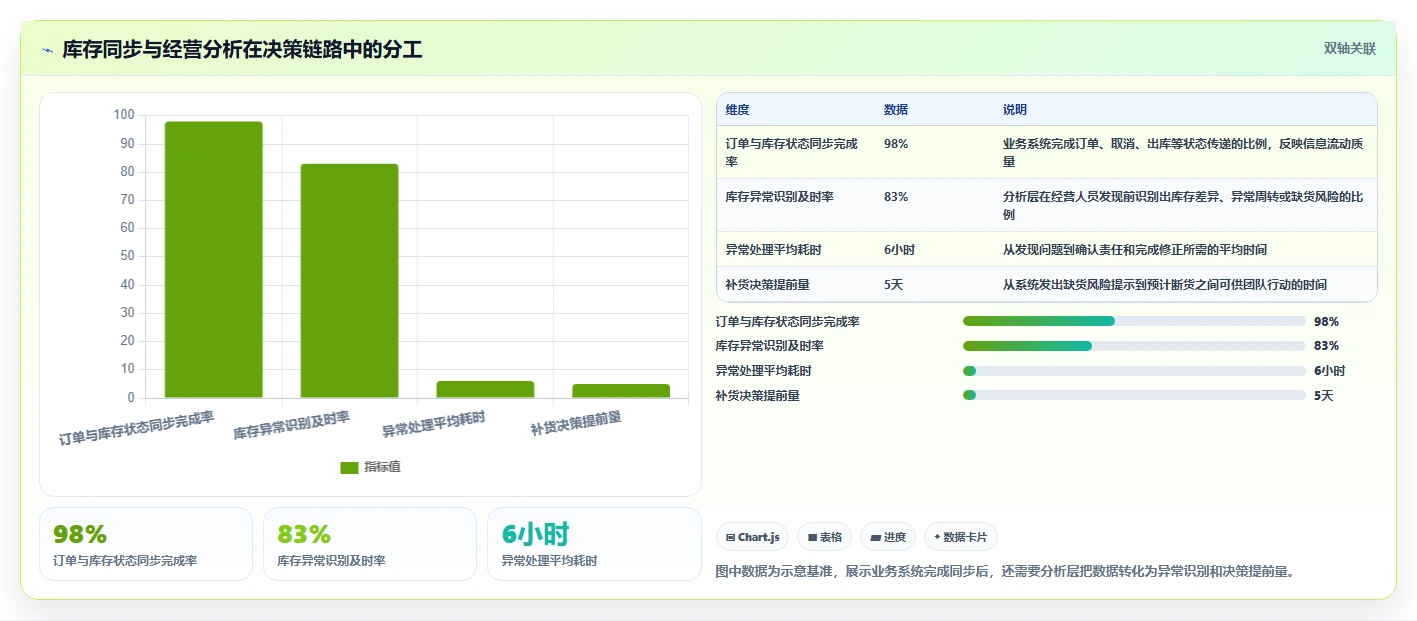Click the 库存异常识别及时率 bar in chart

(x=349, y=281)
